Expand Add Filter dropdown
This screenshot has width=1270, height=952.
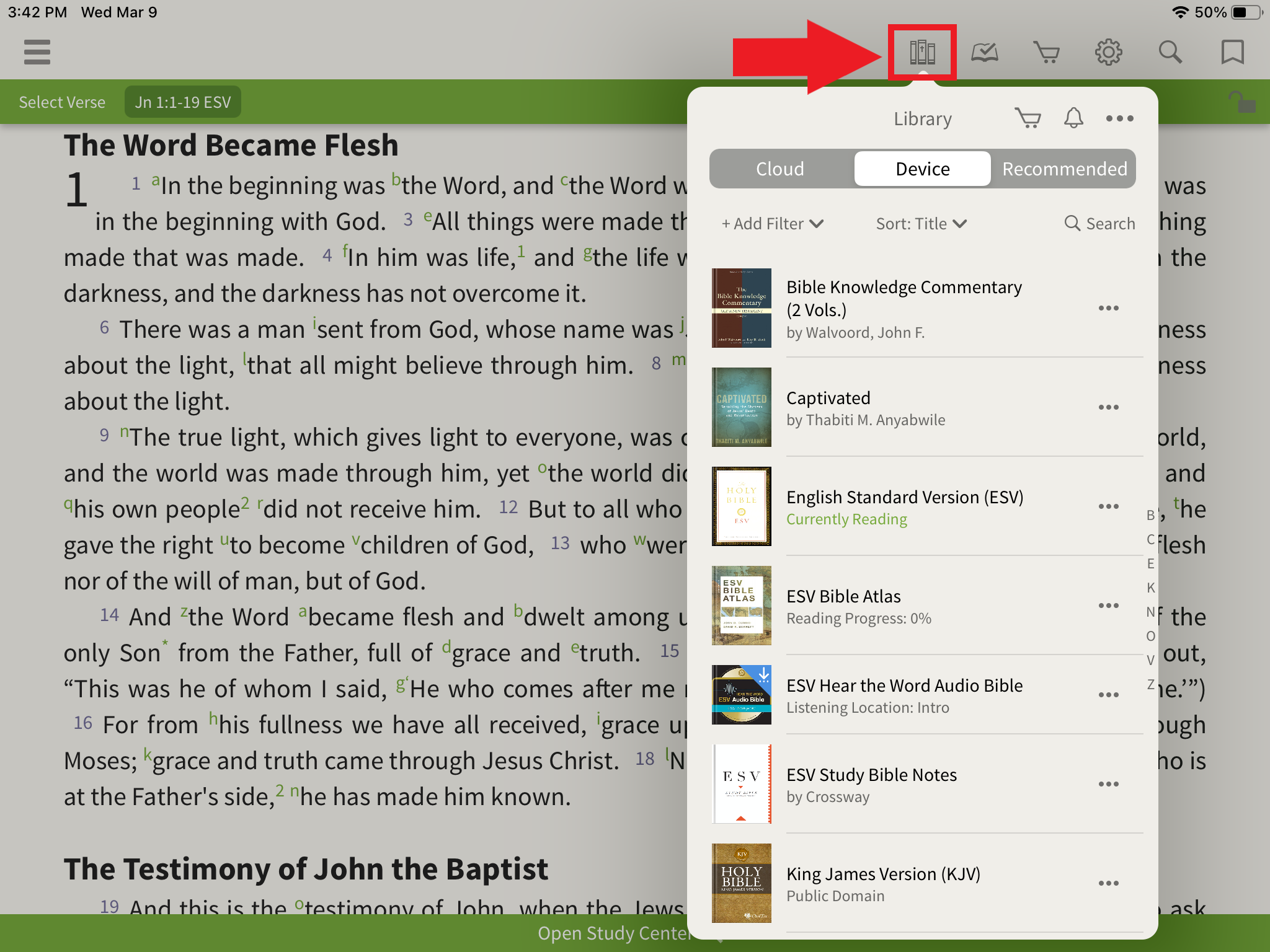click(x=771, y=223)
